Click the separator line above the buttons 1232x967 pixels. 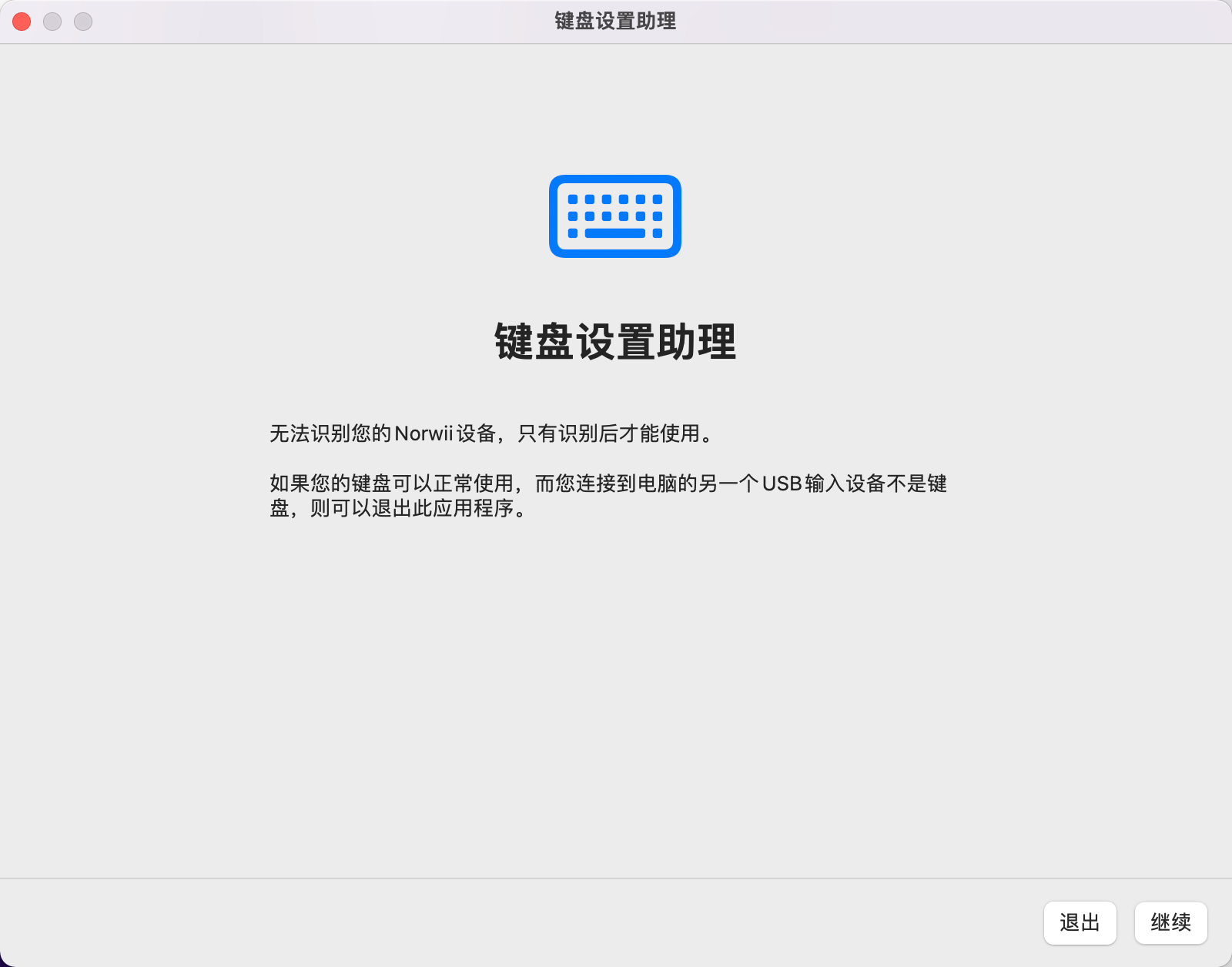(x=616, y=878)
